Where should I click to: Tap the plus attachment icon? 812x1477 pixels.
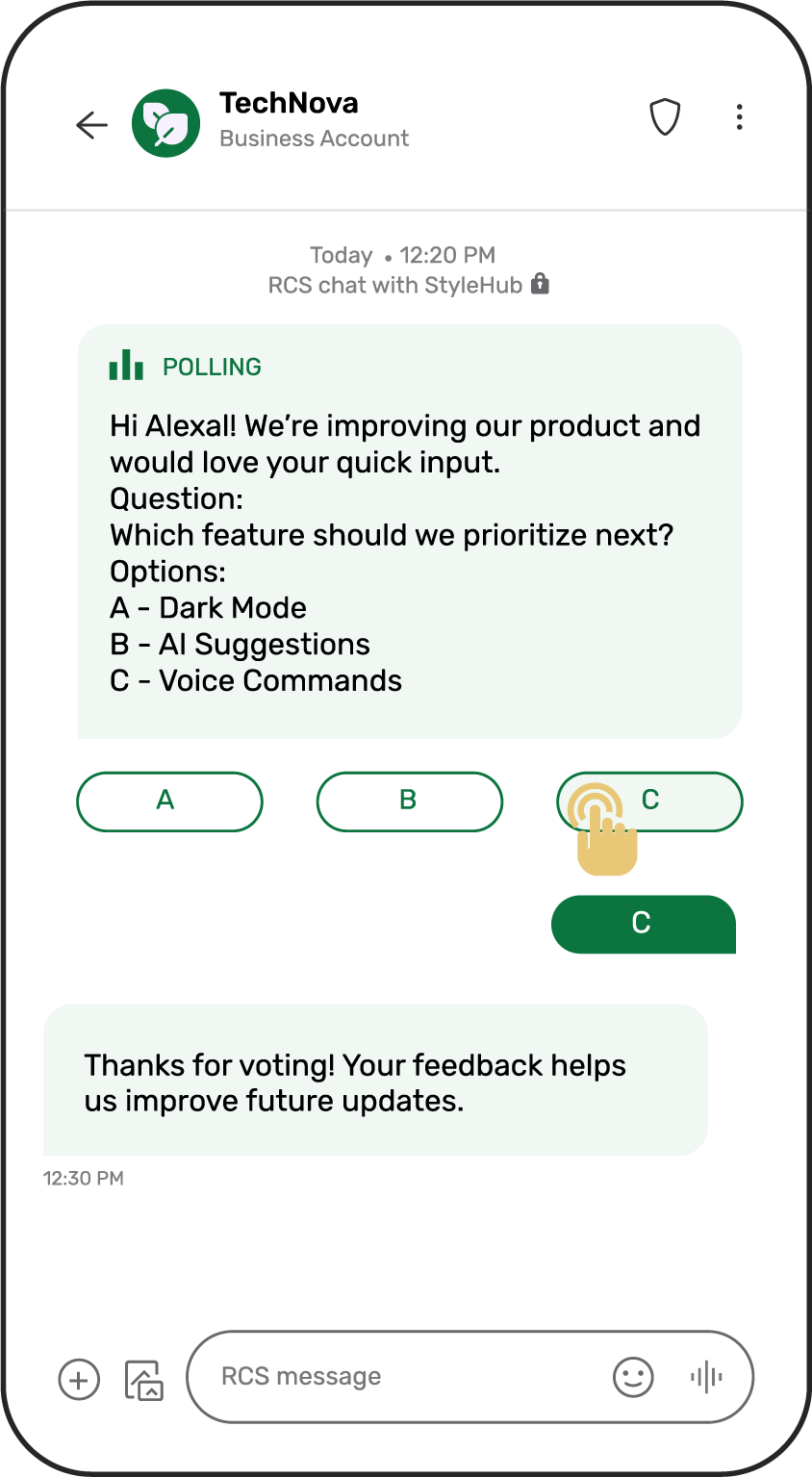coord(79,1379)
